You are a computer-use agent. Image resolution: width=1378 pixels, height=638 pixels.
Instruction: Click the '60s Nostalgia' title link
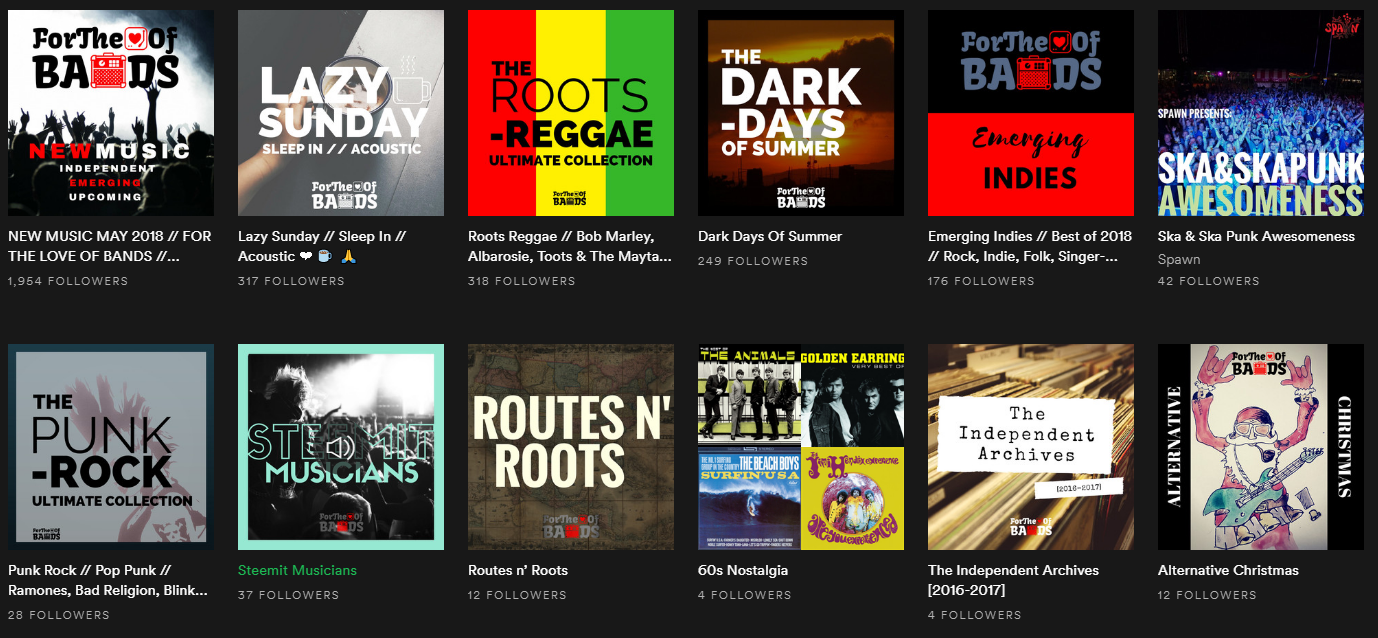(x=743, y=571)
